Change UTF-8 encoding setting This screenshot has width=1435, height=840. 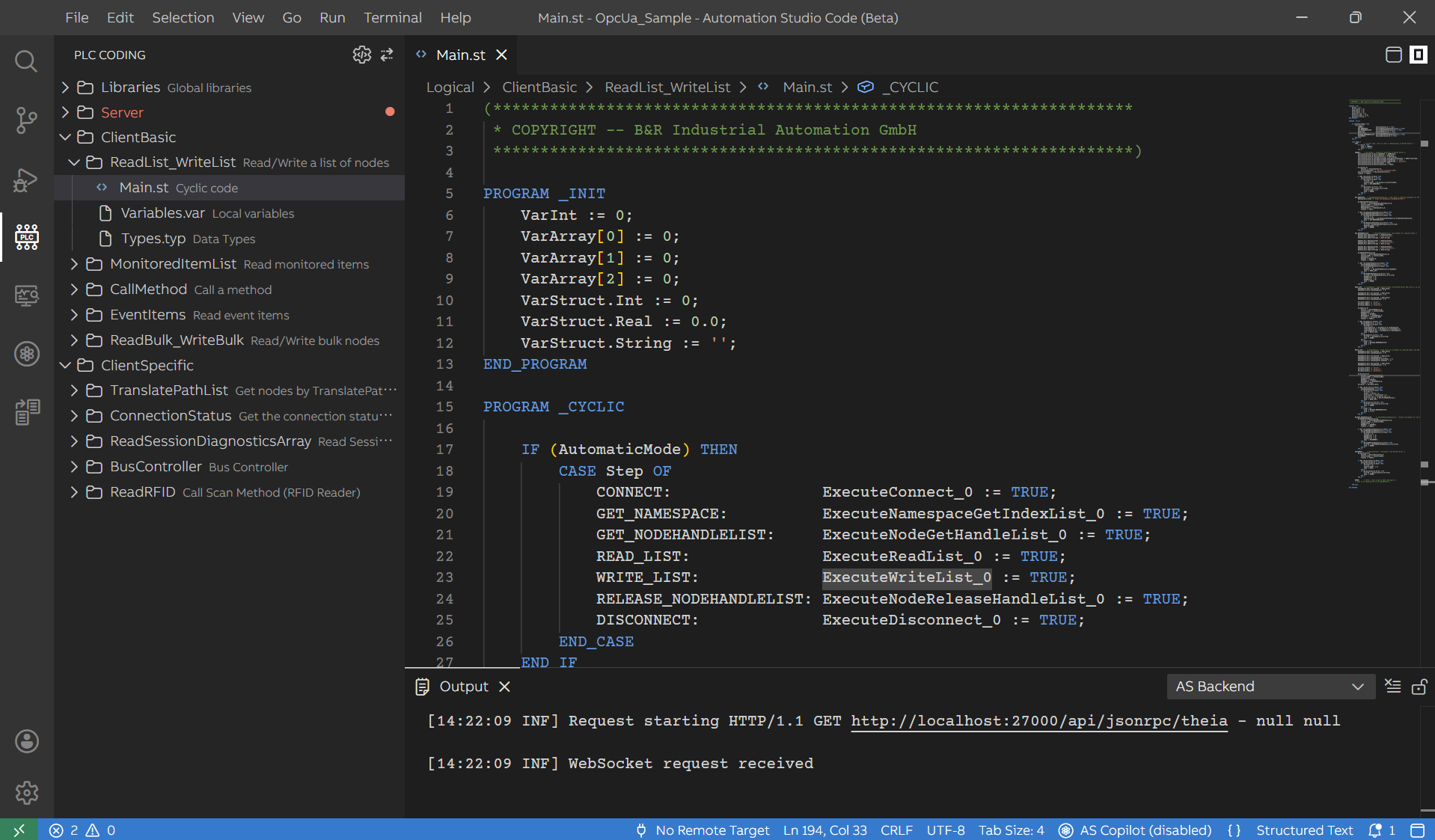946,830
